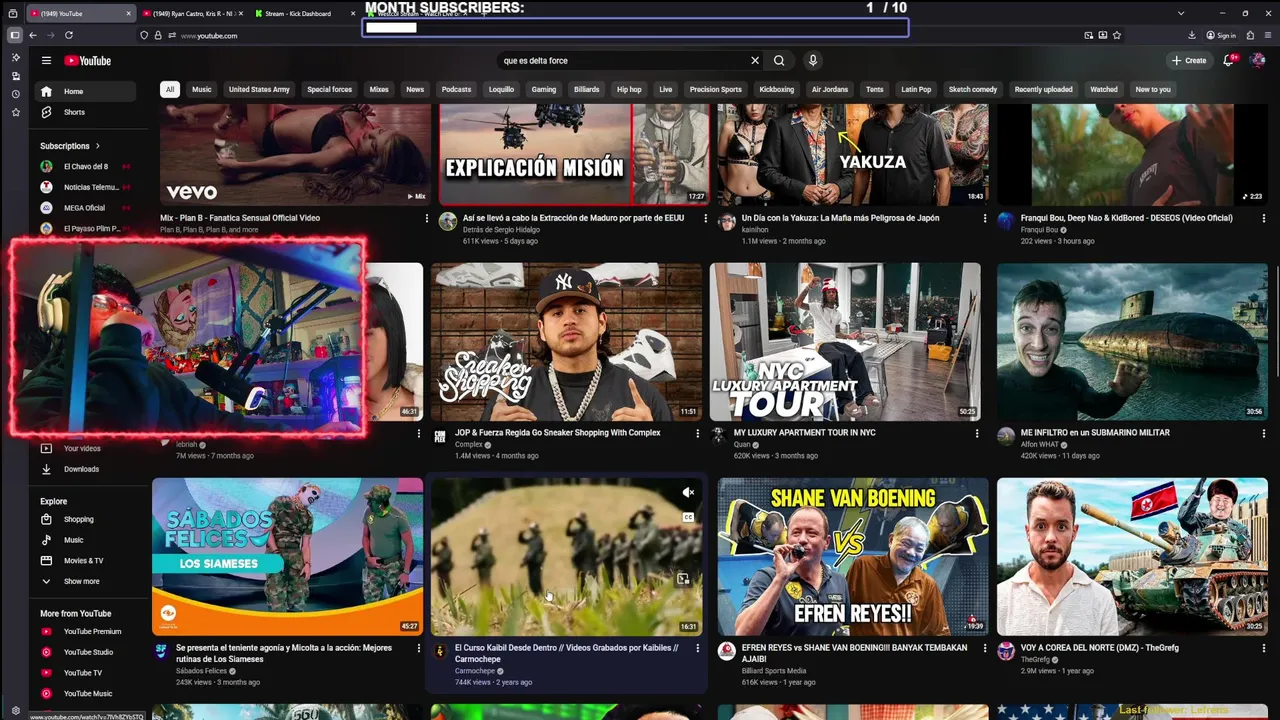Click the Create button
Screen dimensions: 1280x720
[1189, 60]
